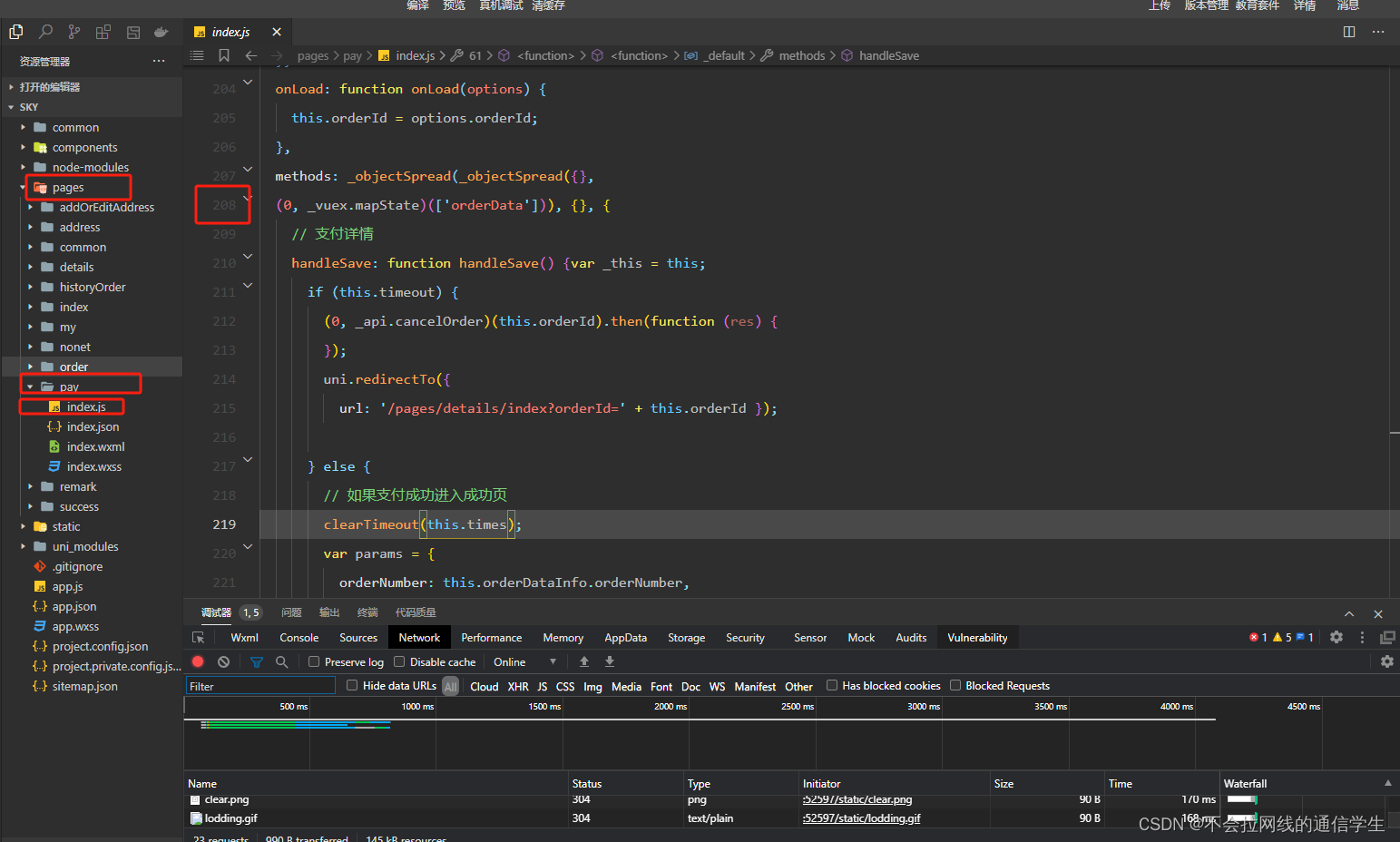Click the element inspector icon in devtools
Screen dimensions: 1400x842
point(199,638)
